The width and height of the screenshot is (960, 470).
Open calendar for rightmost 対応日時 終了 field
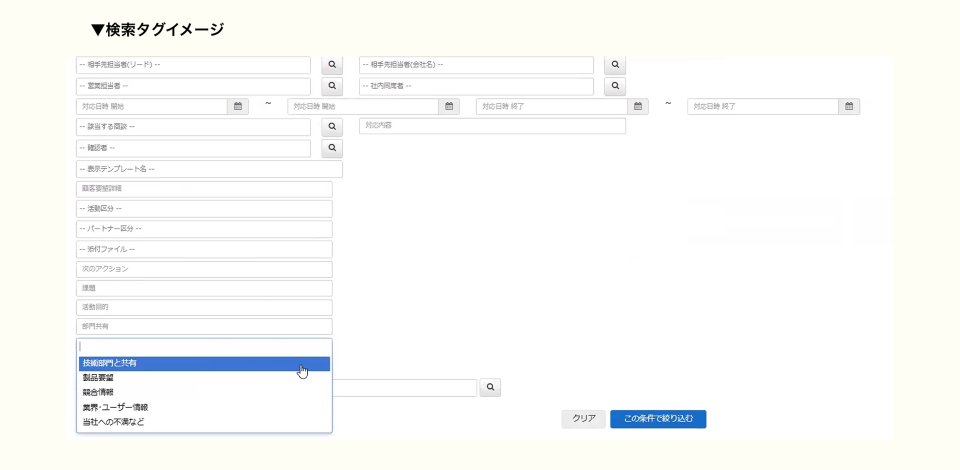coord(849,107)
